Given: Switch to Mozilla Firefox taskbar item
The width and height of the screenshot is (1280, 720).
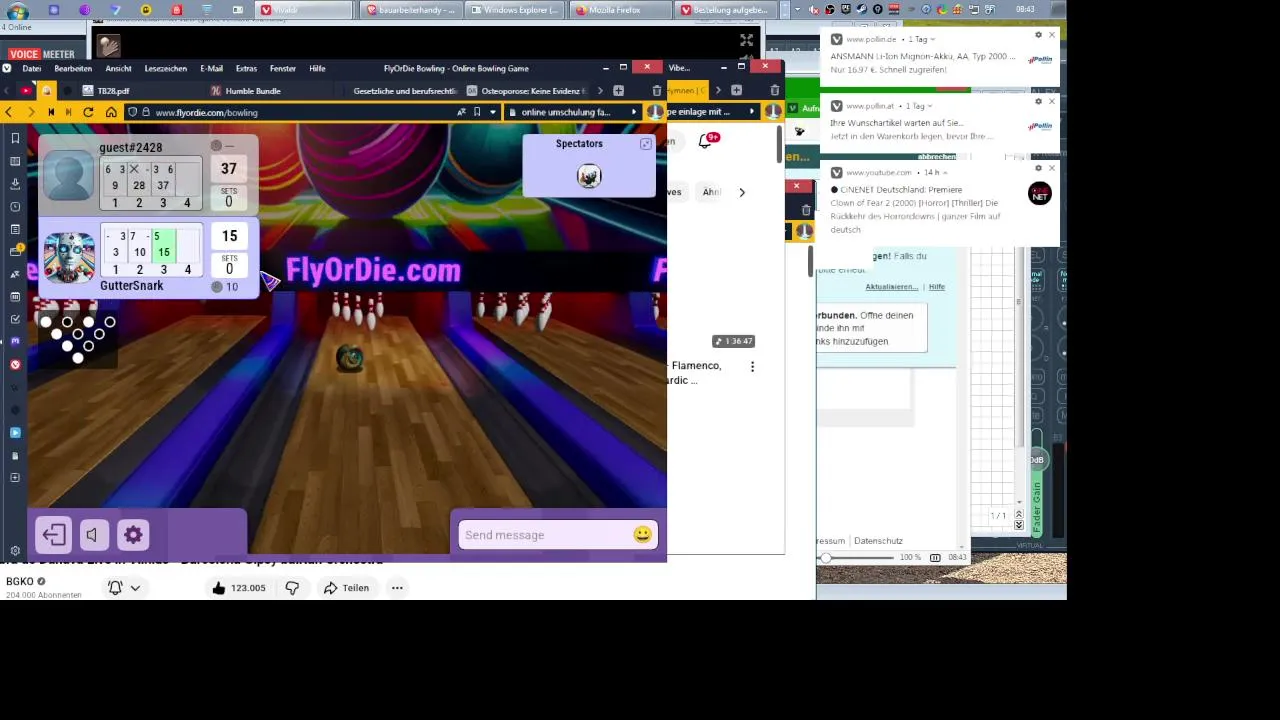Looking at the screenshot, I should (617, 10).
